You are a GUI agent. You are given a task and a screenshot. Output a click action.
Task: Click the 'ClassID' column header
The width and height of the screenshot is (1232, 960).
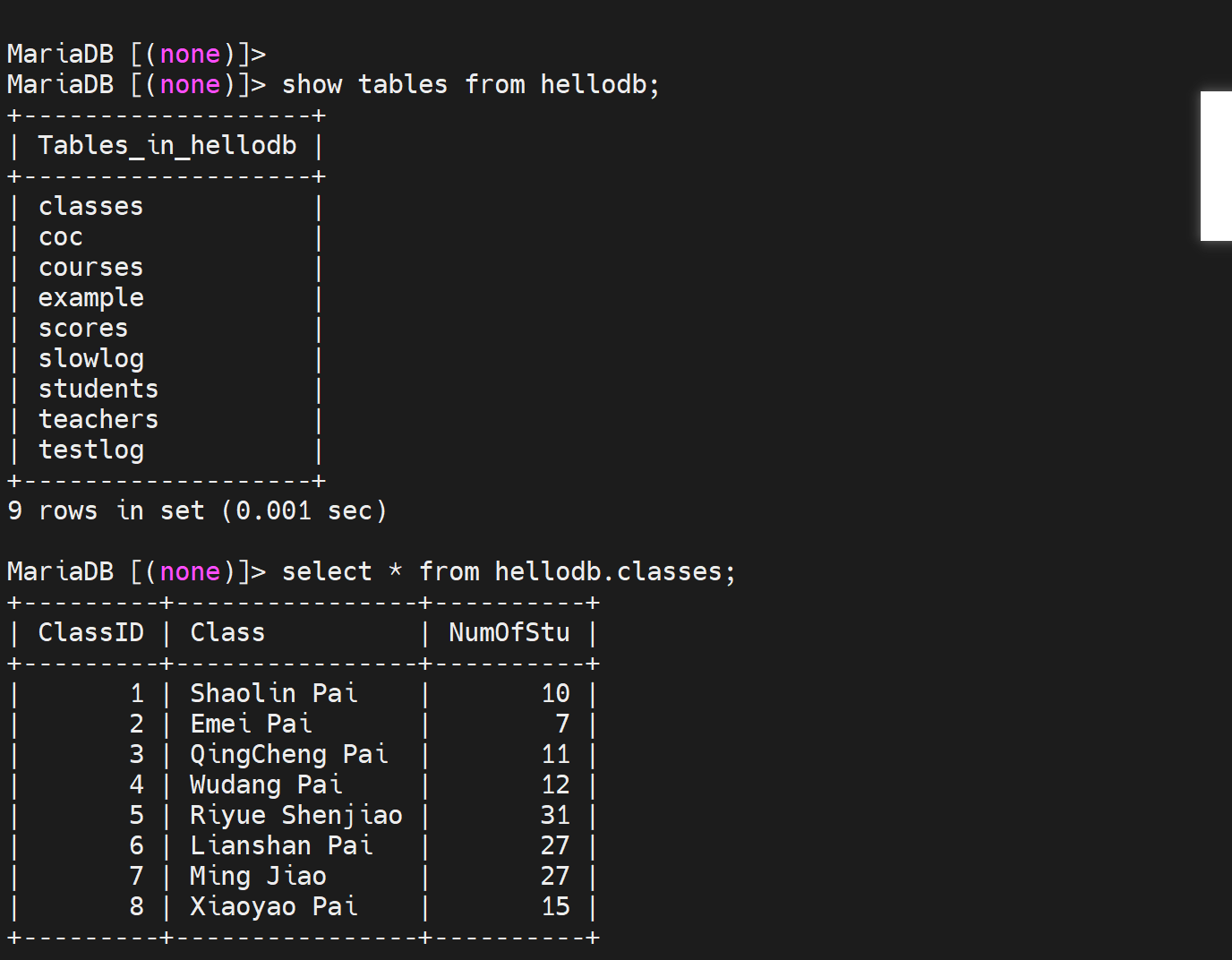[x=90, y=633]
